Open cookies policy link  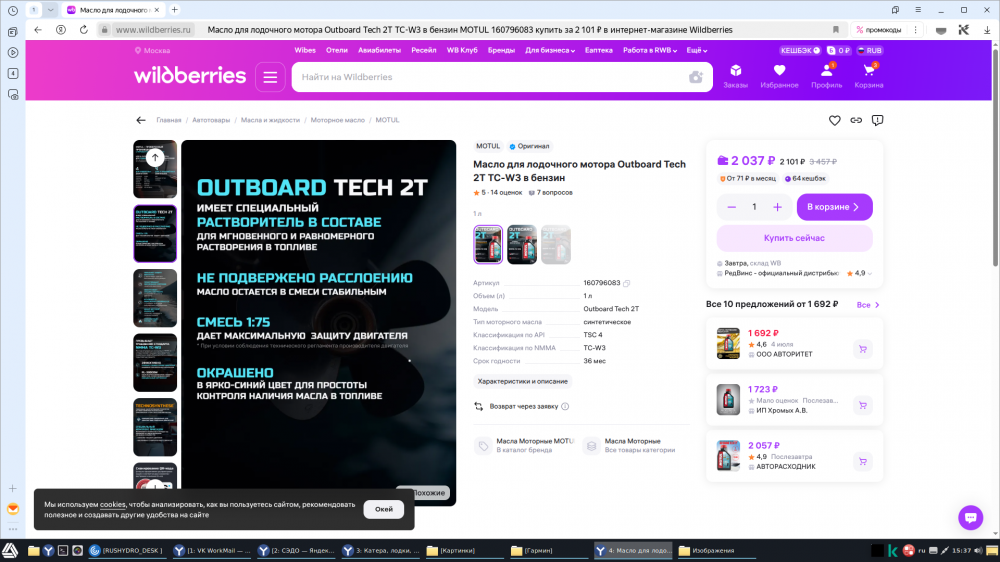(113, 505)
